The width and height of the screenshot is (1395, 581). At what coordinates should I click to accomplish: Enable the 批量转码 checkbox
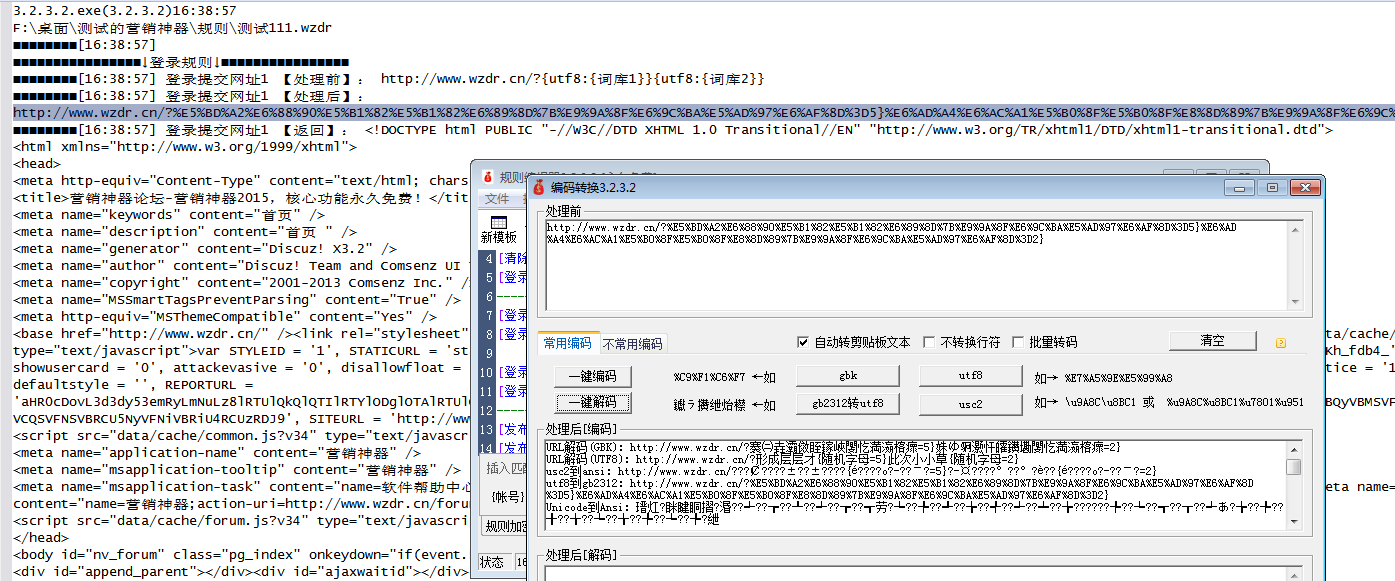[1019, 342]
